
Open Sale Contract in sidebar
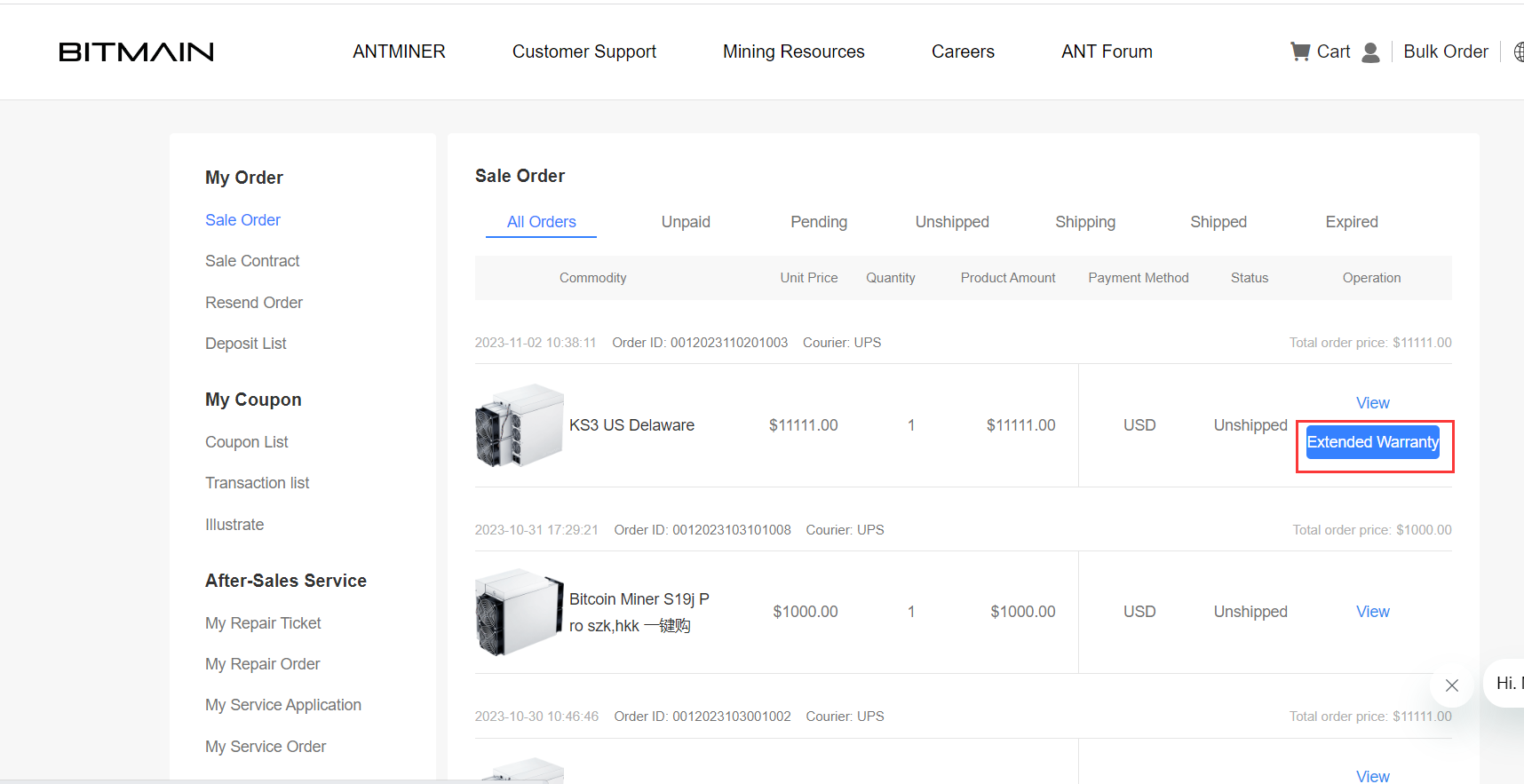click(252, 261)
